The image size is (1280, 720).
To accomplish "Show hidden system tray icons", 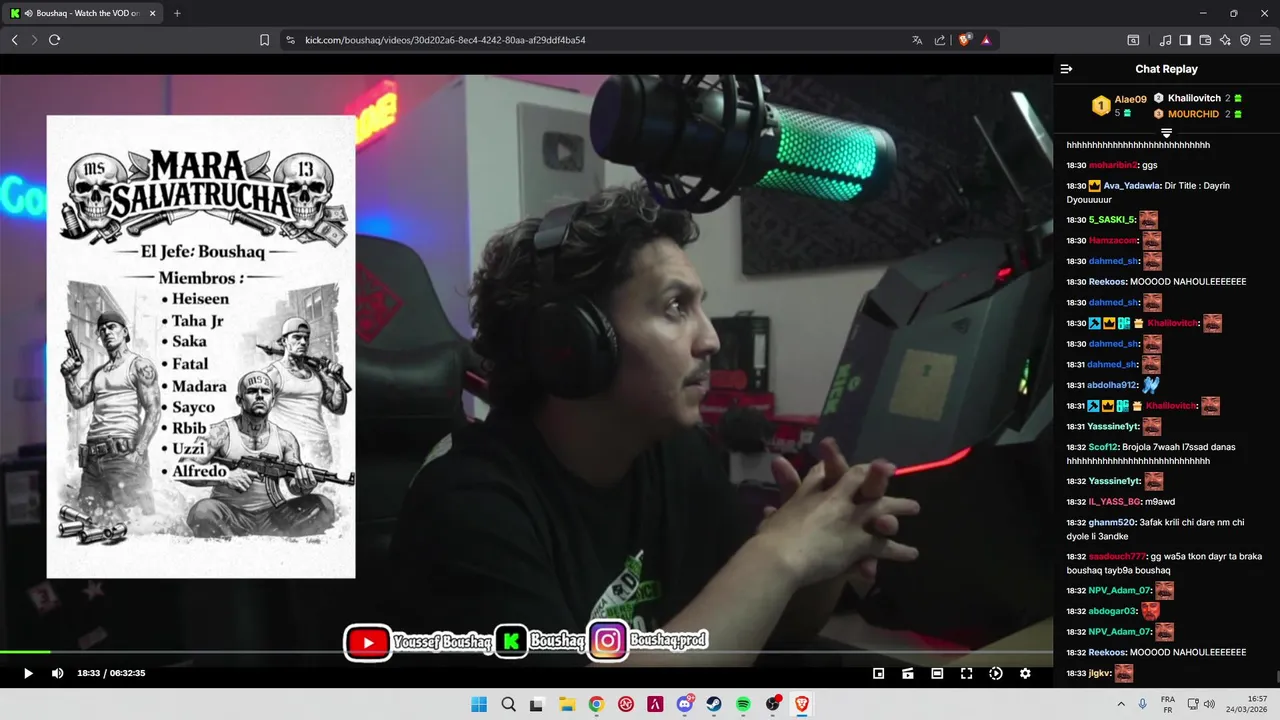I will [x=1121, y=704].
